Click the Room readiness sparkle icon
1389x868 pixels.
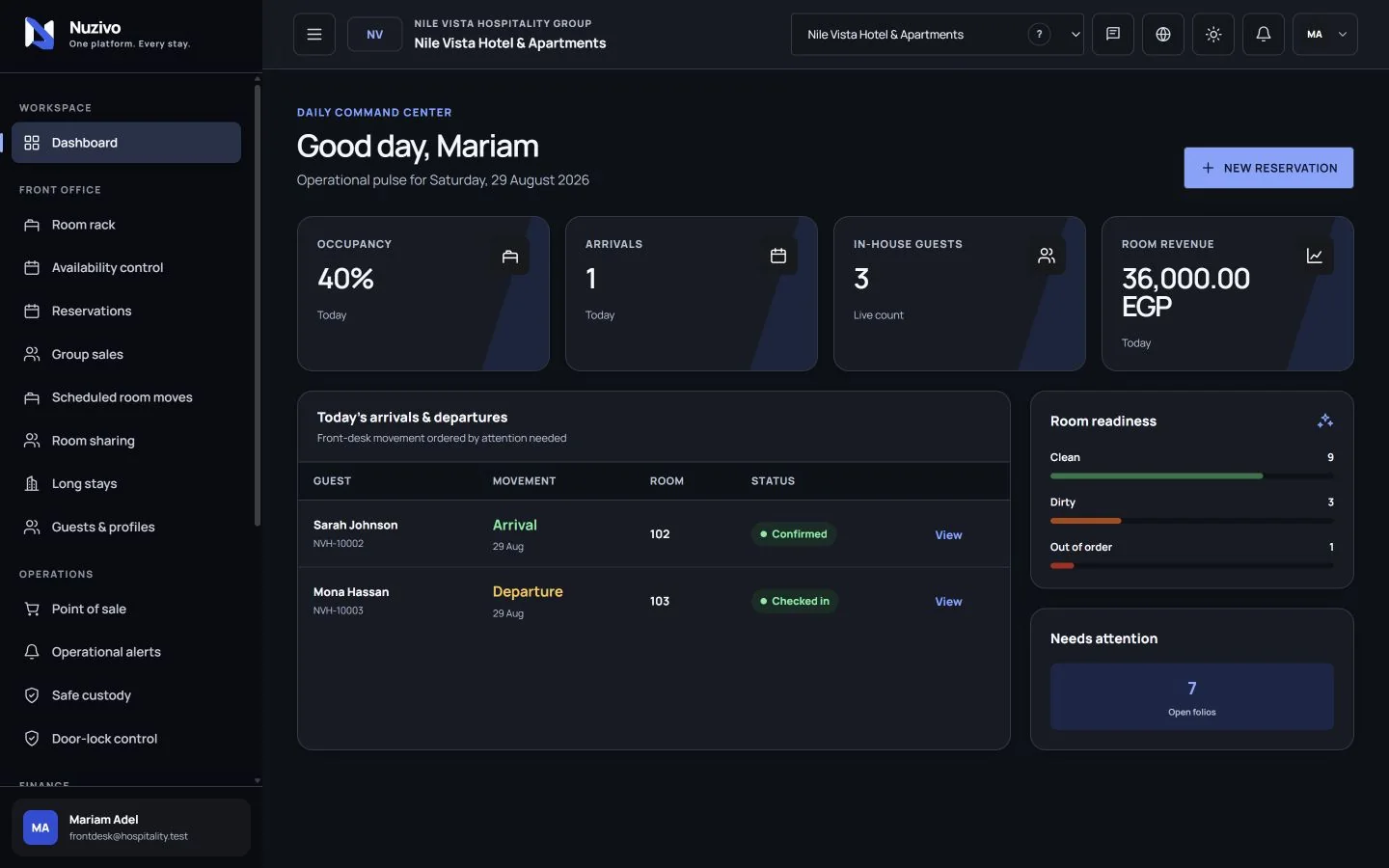[x=1325, y=420]
